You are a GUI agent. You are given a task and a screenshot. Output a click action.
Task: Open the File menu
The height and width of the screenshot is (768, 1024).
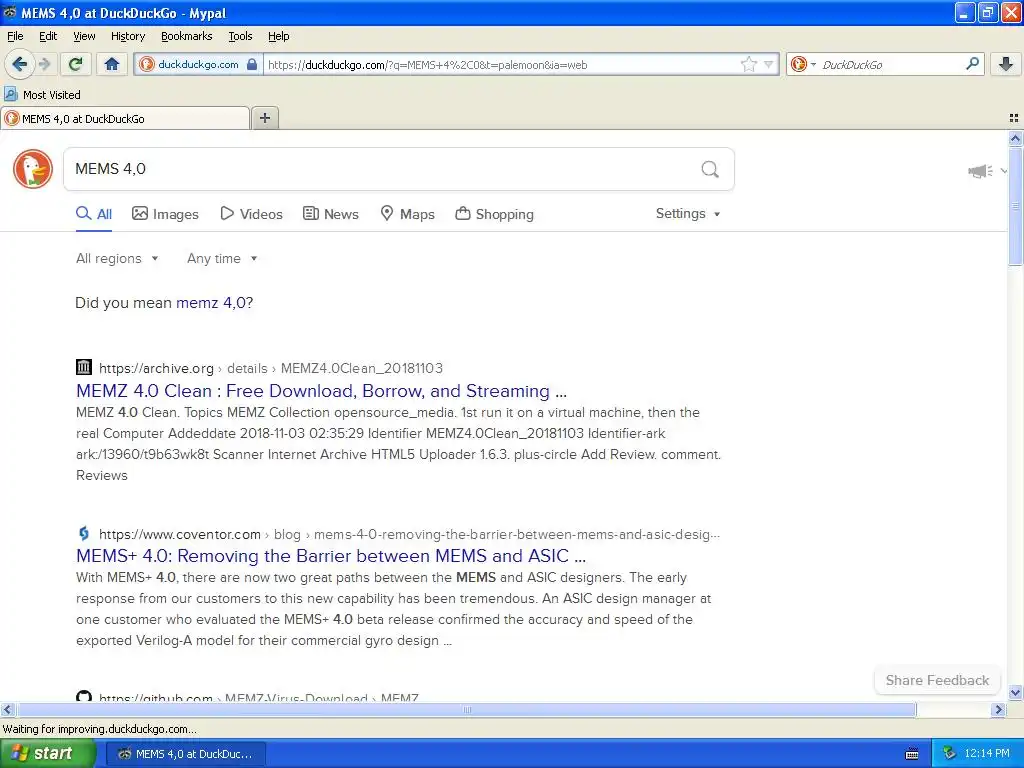pos(15,36)
